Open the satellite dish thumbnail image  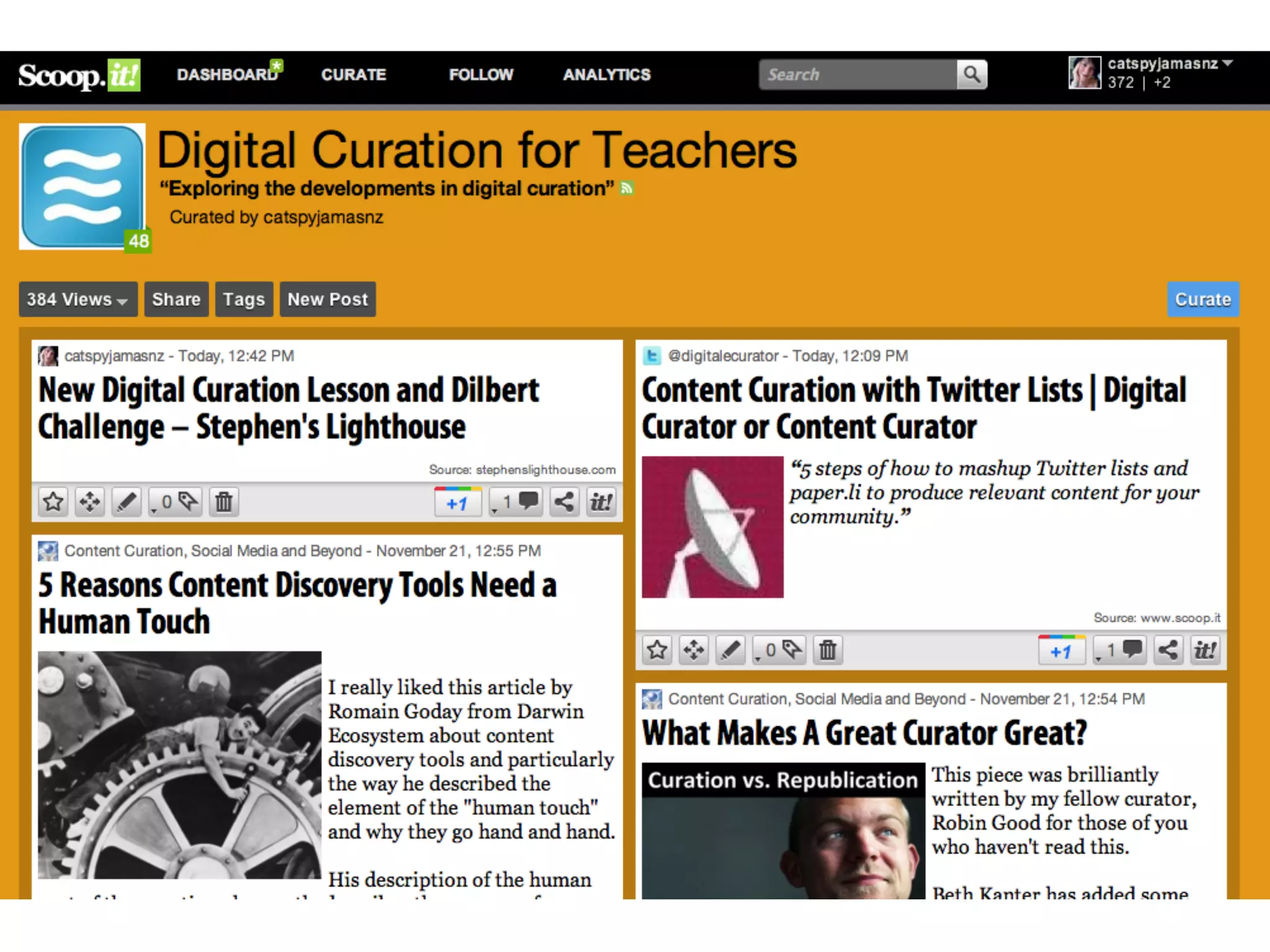[713, 527]
